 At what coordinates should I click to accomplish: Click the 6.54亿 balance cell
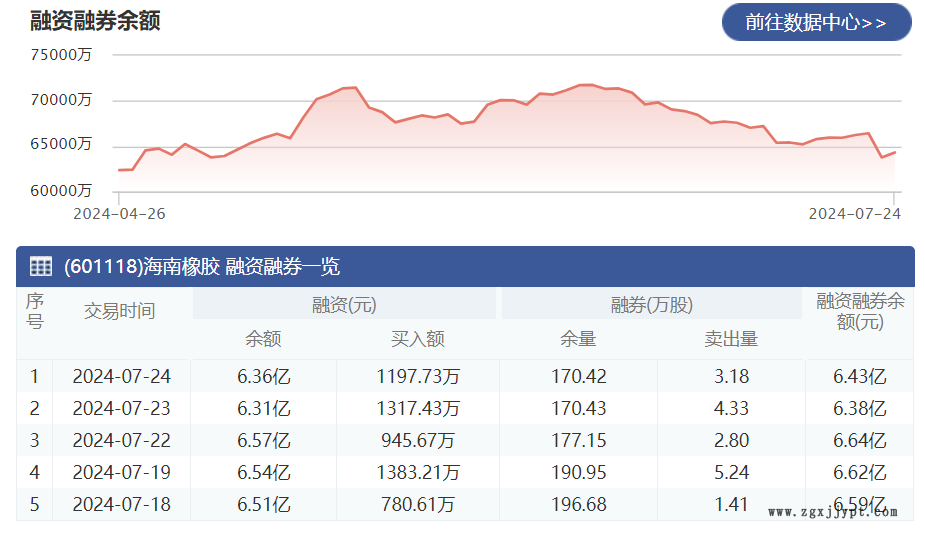tap(264, 472)
